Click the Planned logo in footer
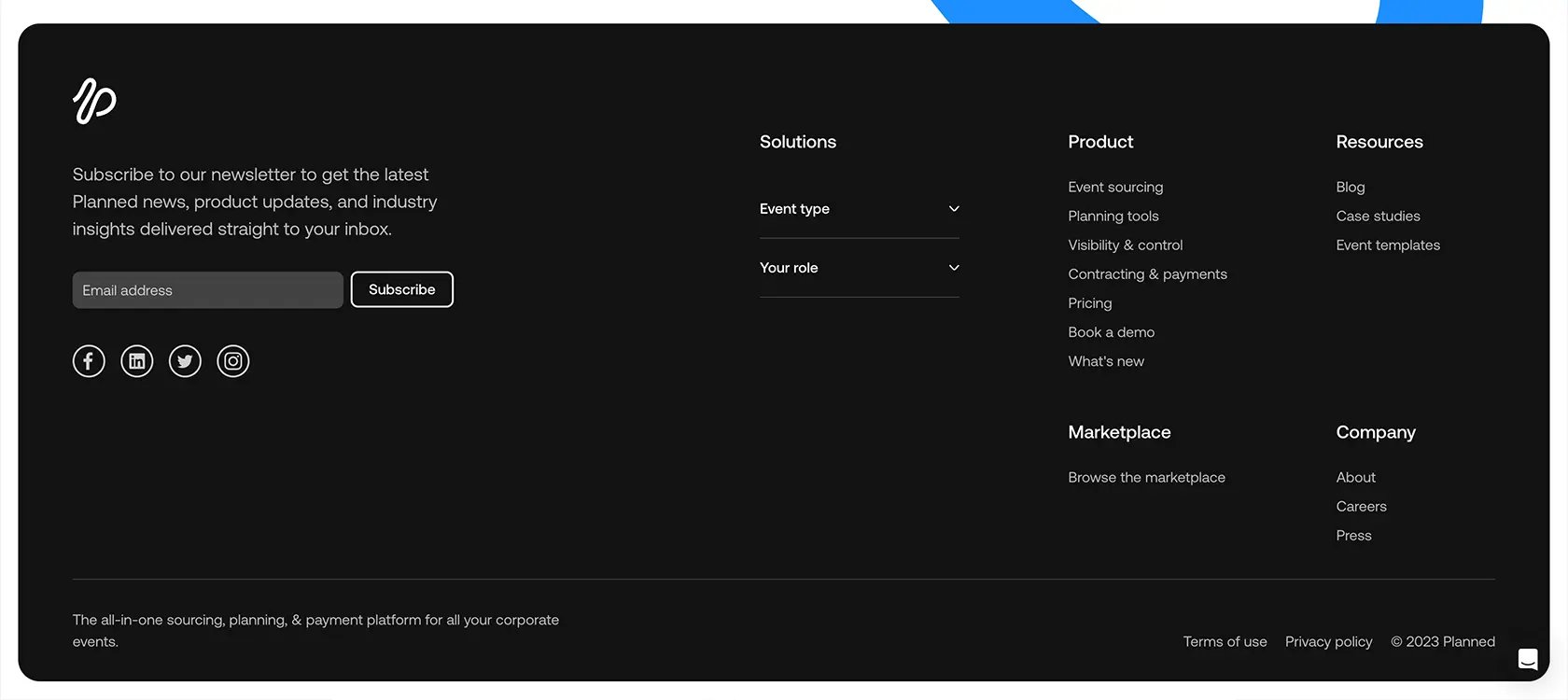The width and height of the screenshot is (1568, 700). [x=94, y=101]
